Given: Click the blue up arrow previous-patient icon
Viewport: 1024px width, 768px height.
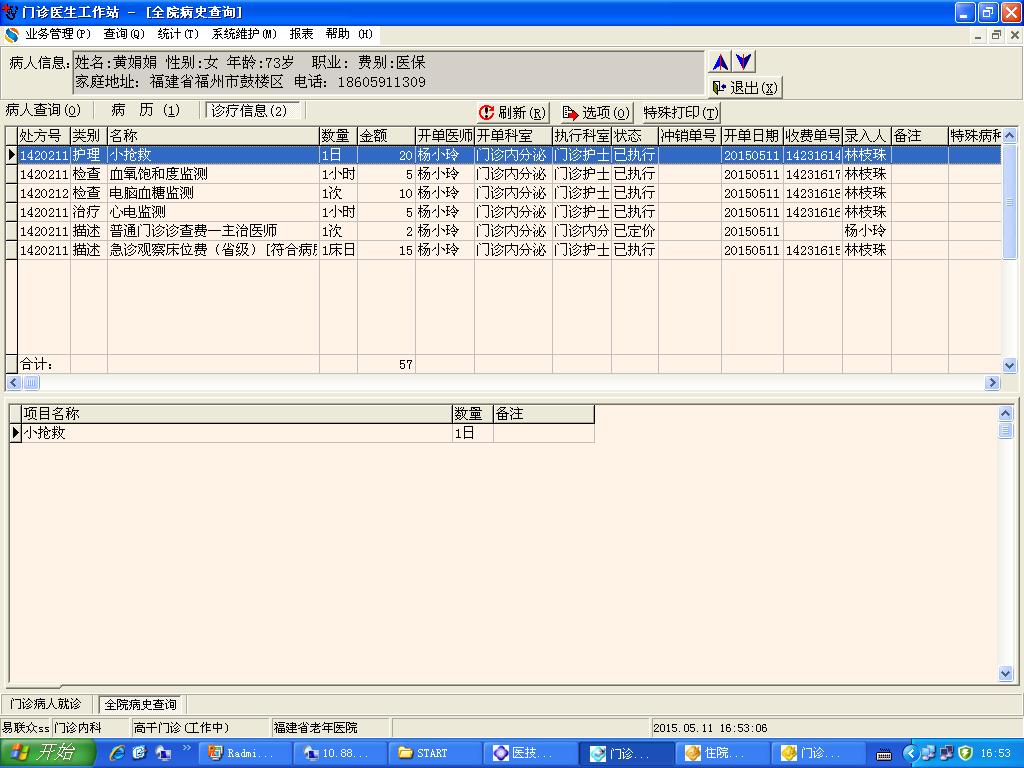Looking at the screenshot, I should click(720, 62).
